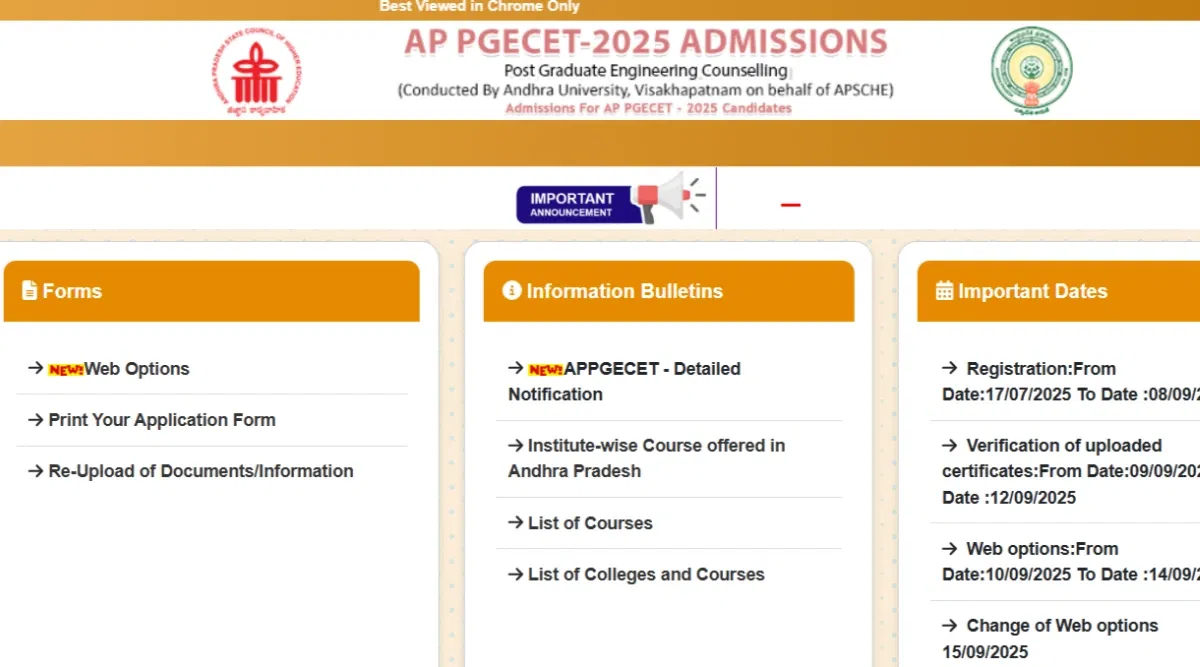The height and width of the screenshot is (667, 1200).
Task: Click the calendar icon beside Important Dates
Action: point(944,291)
